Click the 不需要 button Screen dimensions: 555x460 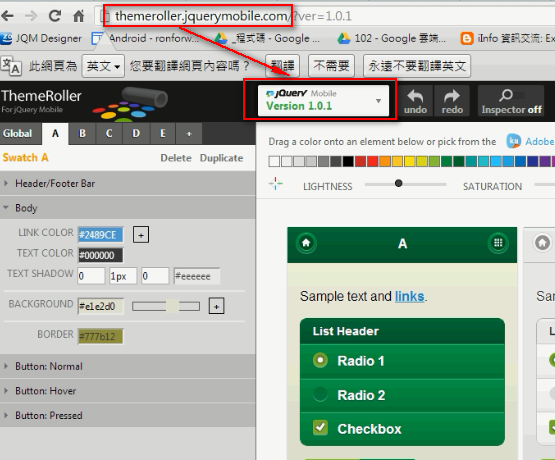(331, 66)
